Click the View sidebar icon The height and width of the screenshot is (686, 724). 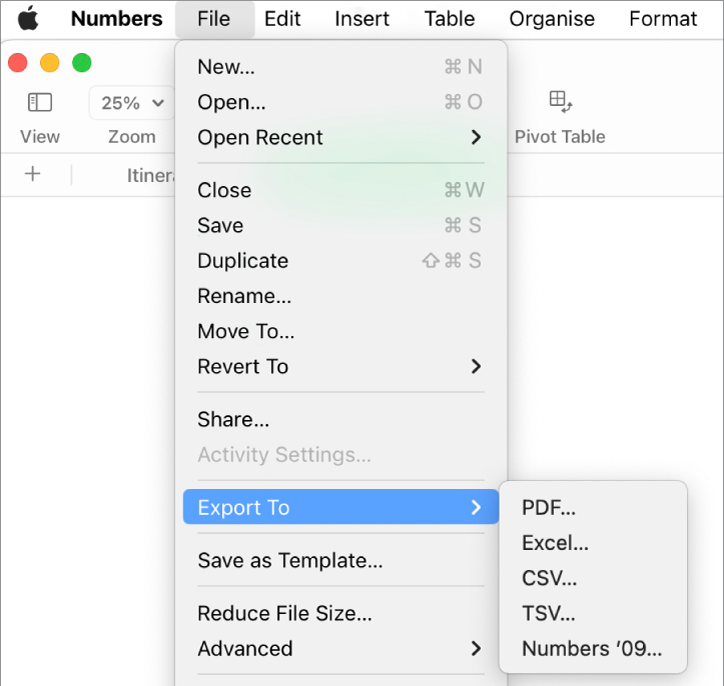point(40,102)
